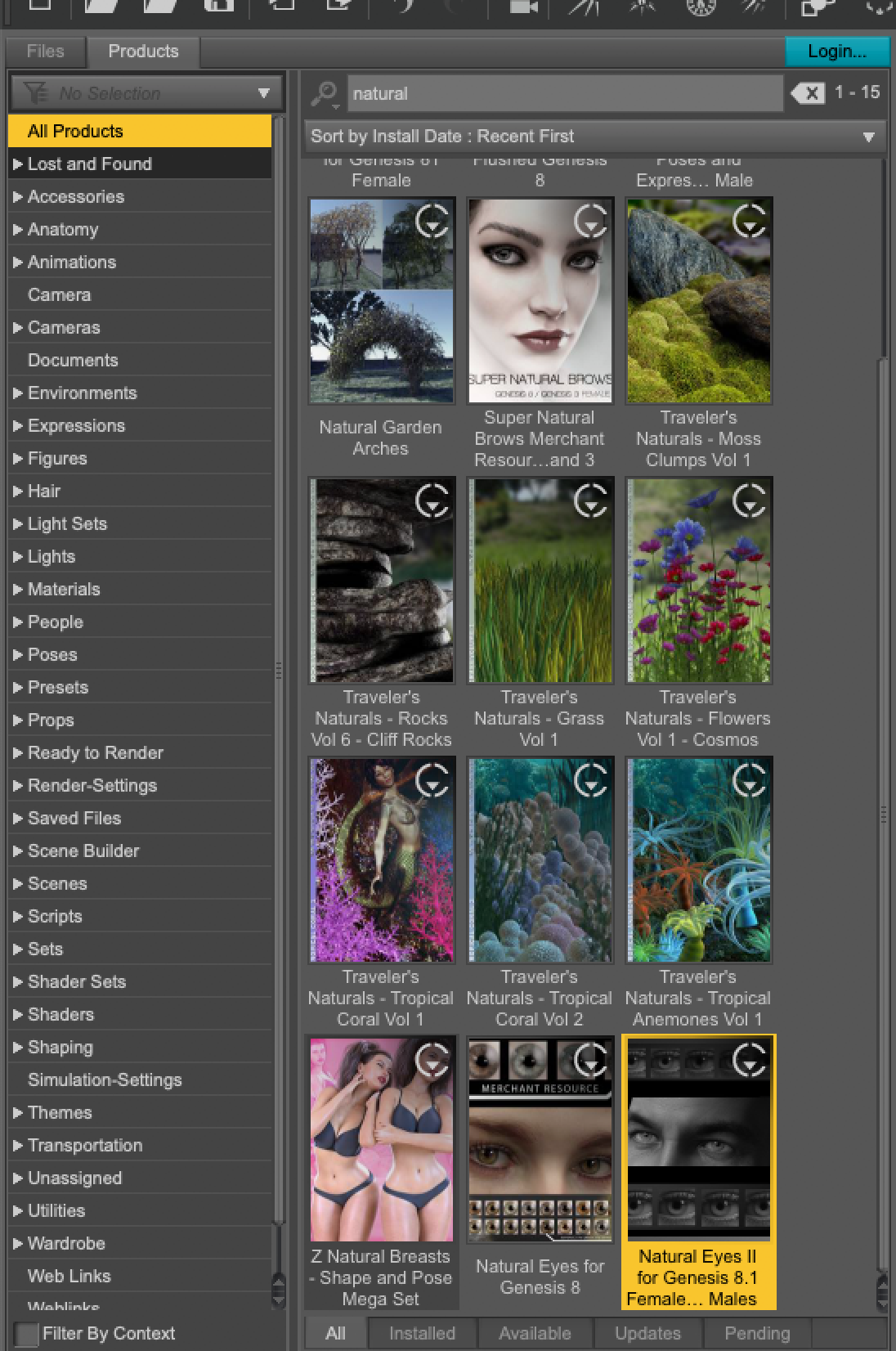
Task: Click into the search field containing 'natural'
Action: click(565, 93)
